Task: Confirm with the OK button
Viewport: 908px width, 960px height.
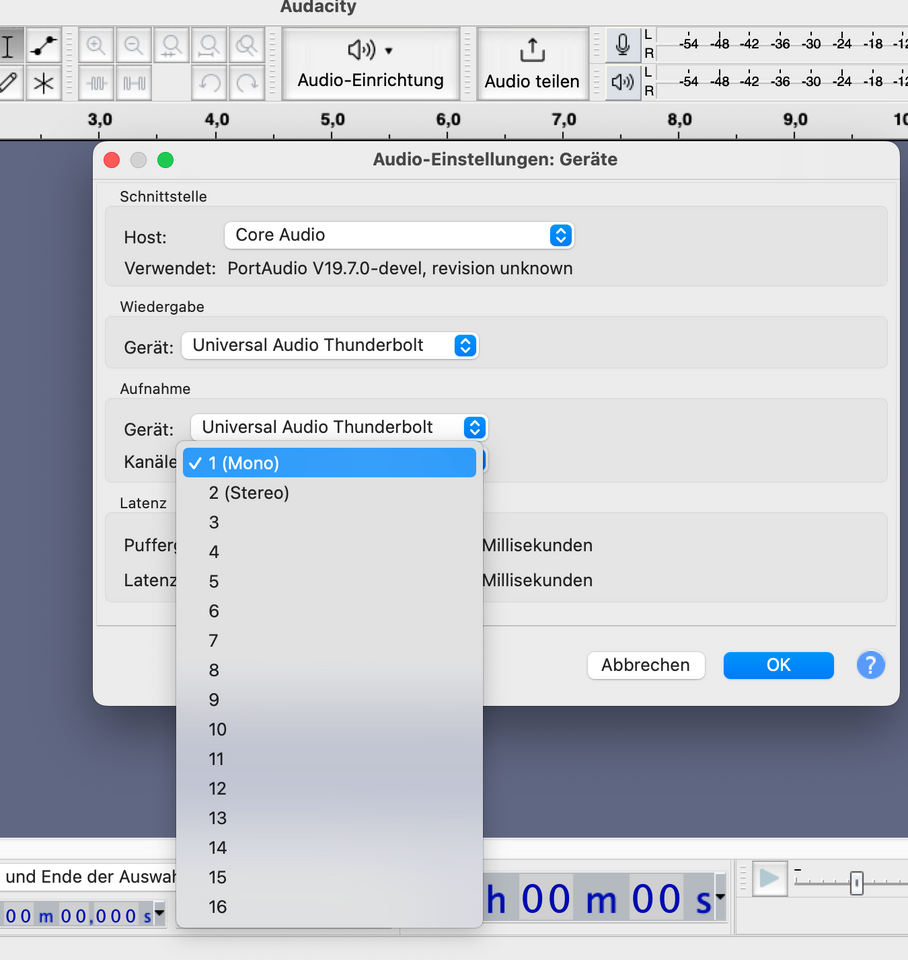Action: 778,665
